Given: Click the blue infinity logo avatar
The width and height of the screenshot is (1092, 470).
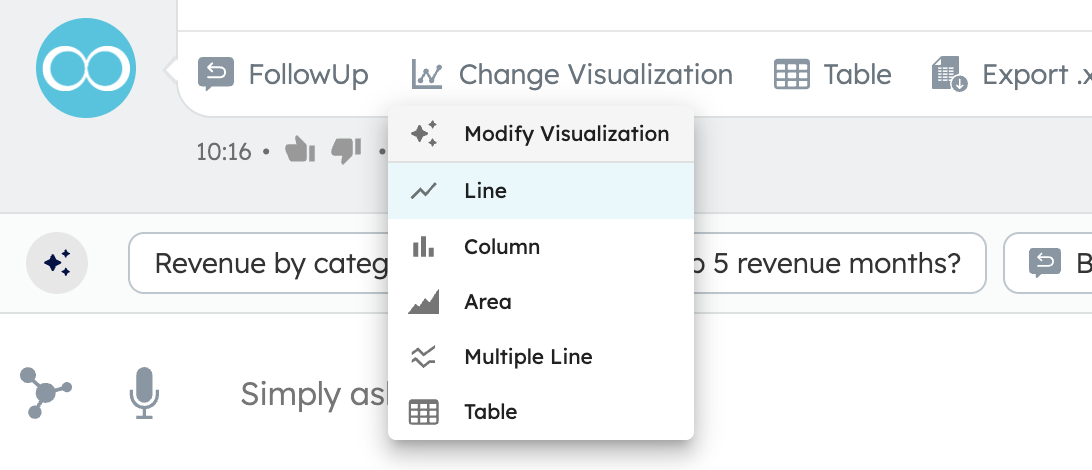Looking at the screenshot, I should [x=86, y=68].
